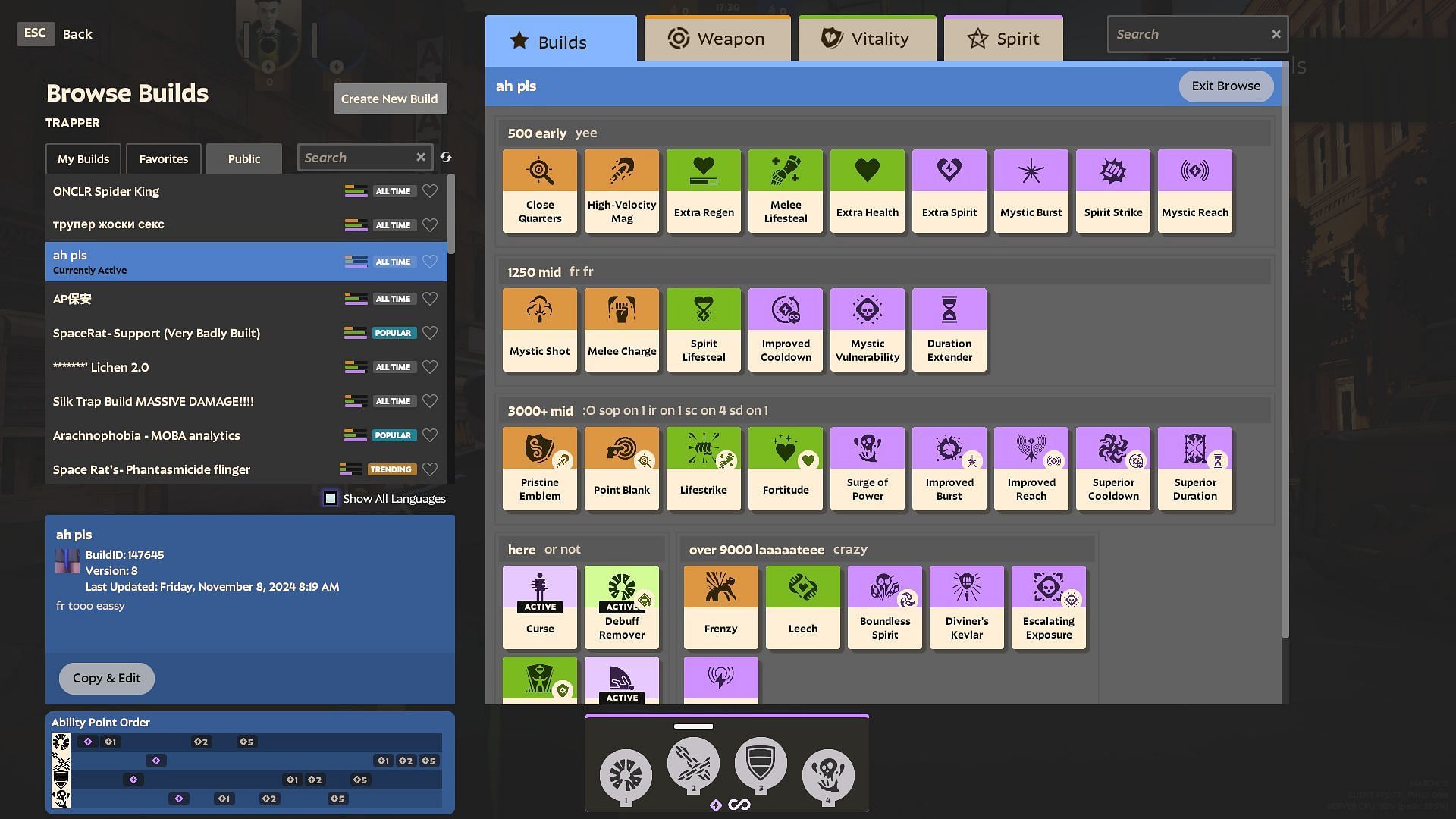Screen dimensions: 1456x819
Task: Favorite the ONCLR Spider King build
Action: click(x=430, y=192)
